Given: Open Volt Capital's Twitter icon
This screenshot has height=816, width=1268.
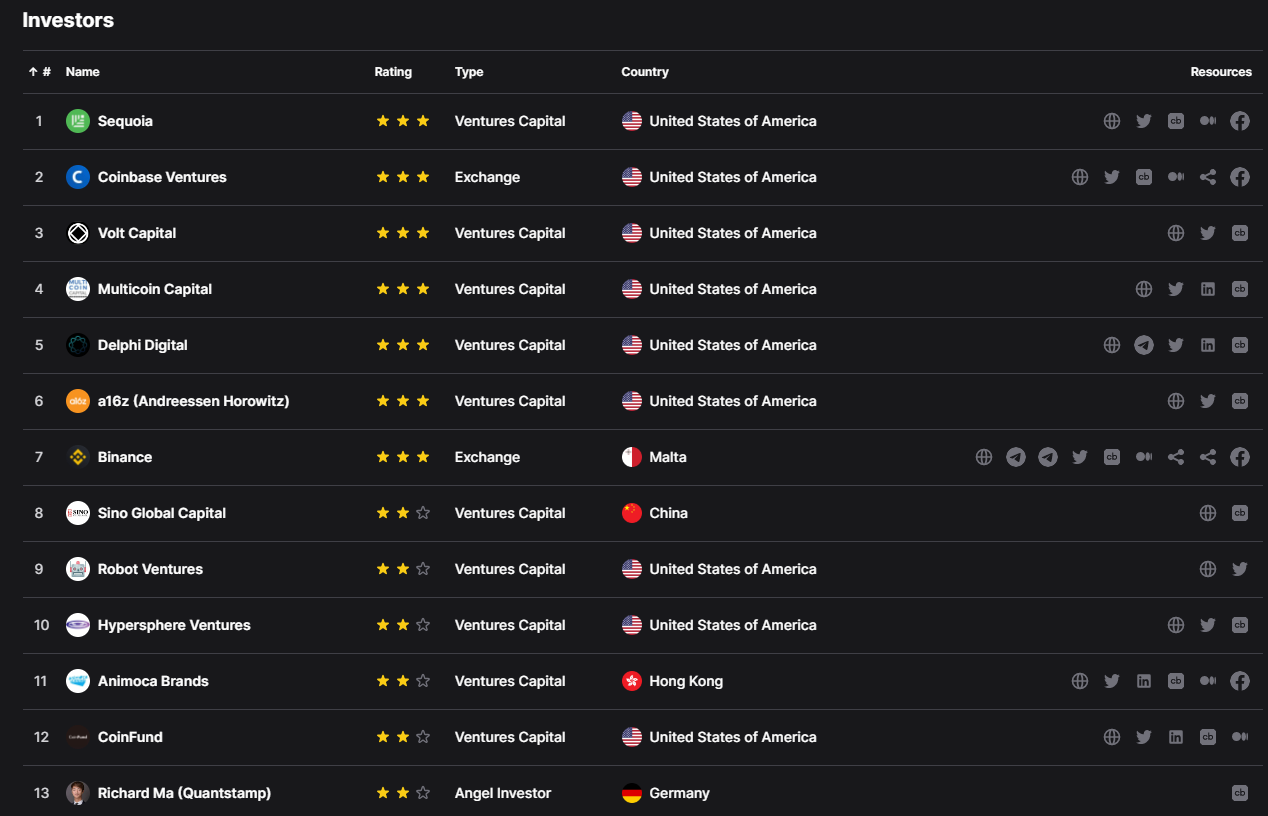Looking at the screenshot, I should click(1207, 233).
